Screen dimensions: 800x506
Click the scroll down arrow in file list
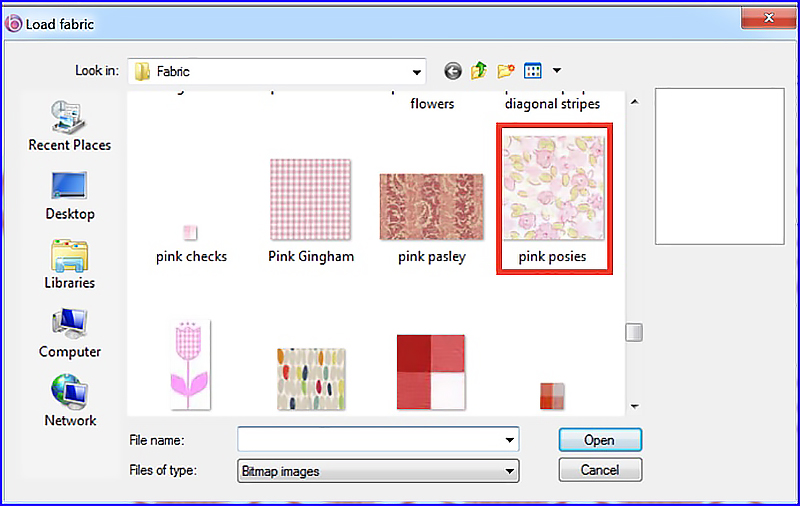(634, 406)
